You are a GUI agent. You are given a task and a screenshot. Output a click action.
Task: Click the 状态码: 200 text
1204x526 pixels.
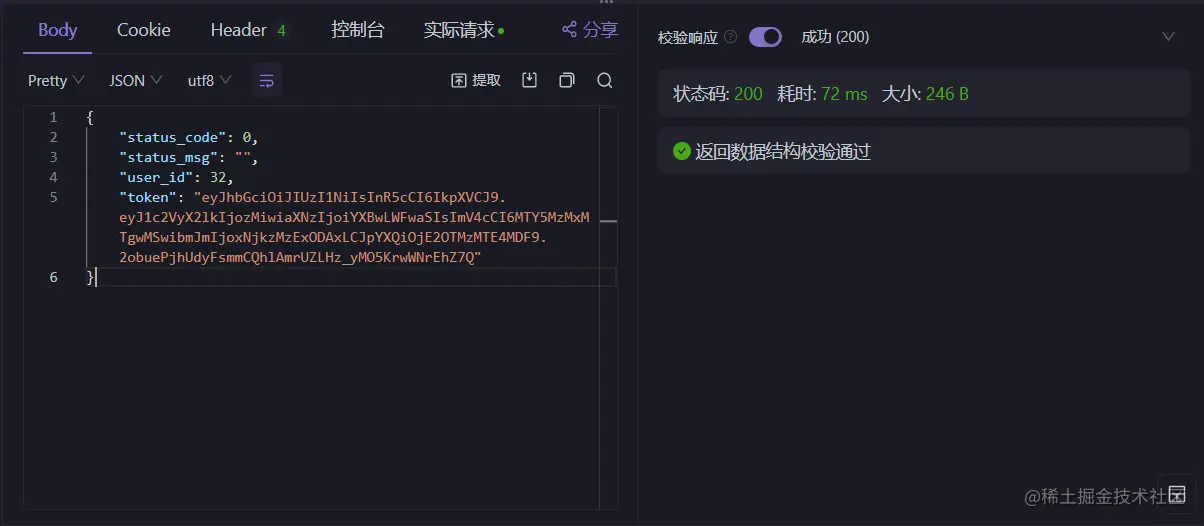[718, 94]
